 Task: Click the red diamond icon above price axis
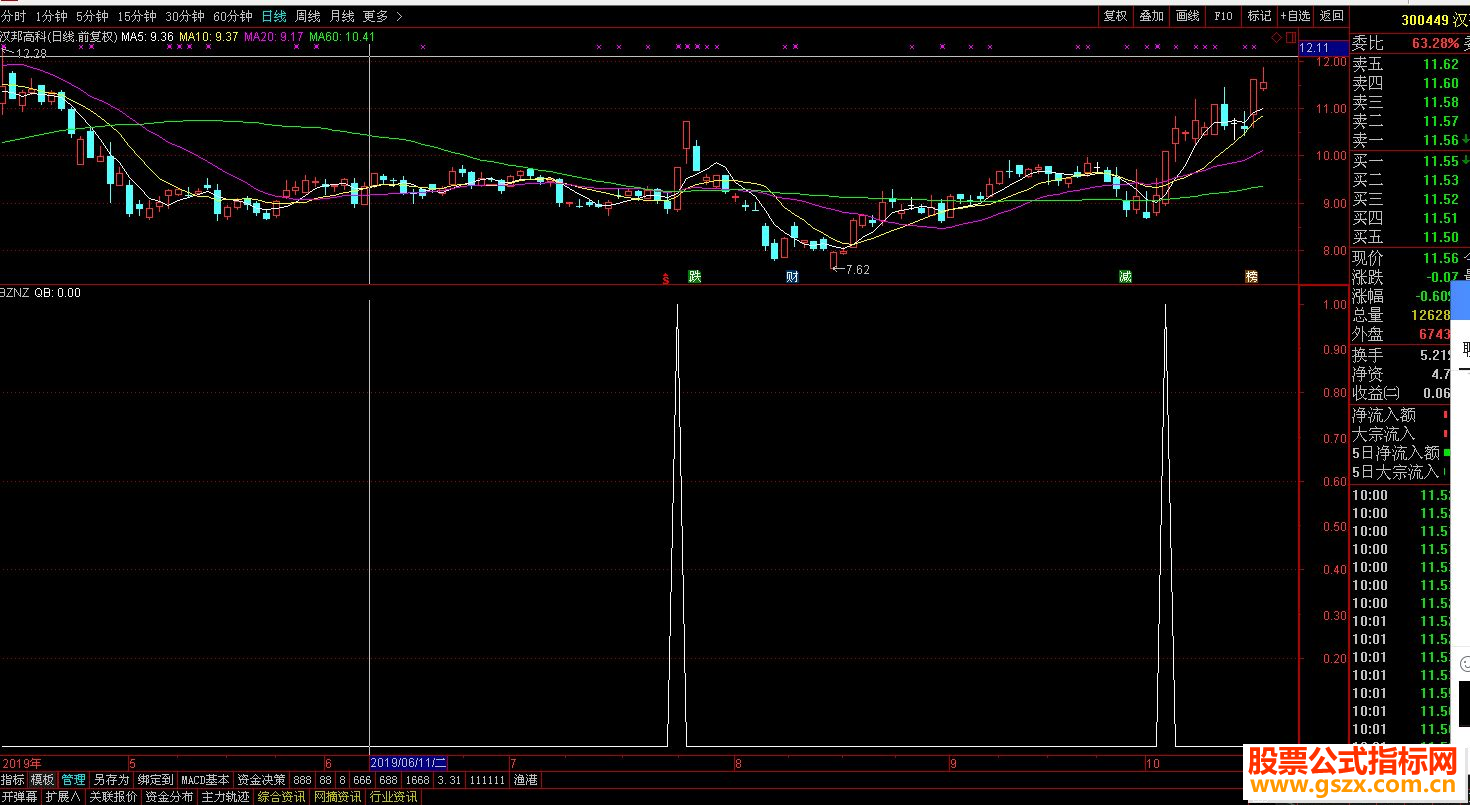point(1277,37)
